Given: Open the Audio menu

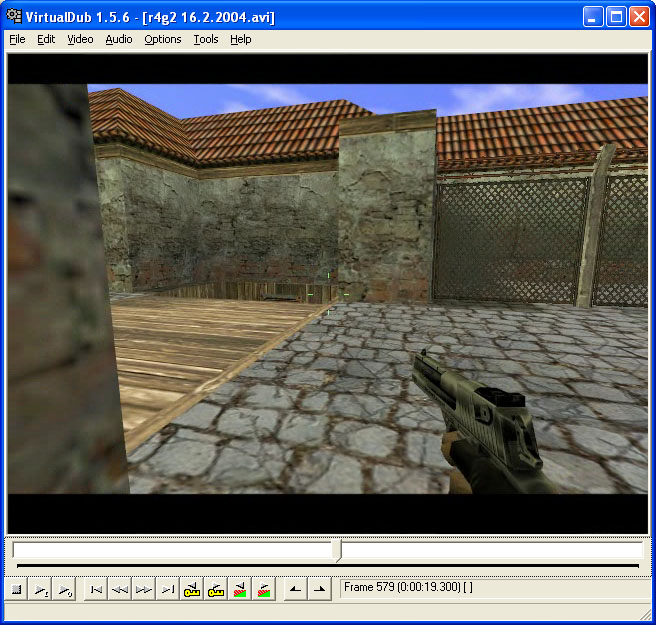Looking at the screenshot, I should tap(119, 39).
